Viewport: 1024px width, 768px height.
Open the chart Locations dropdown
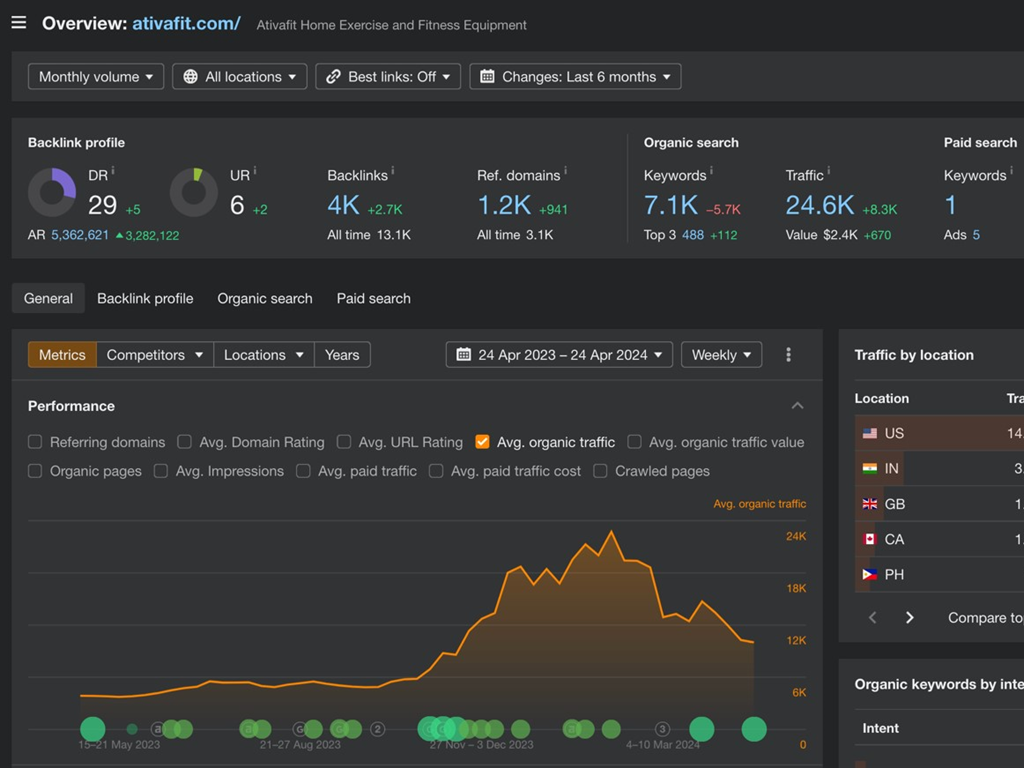[264, 355]
